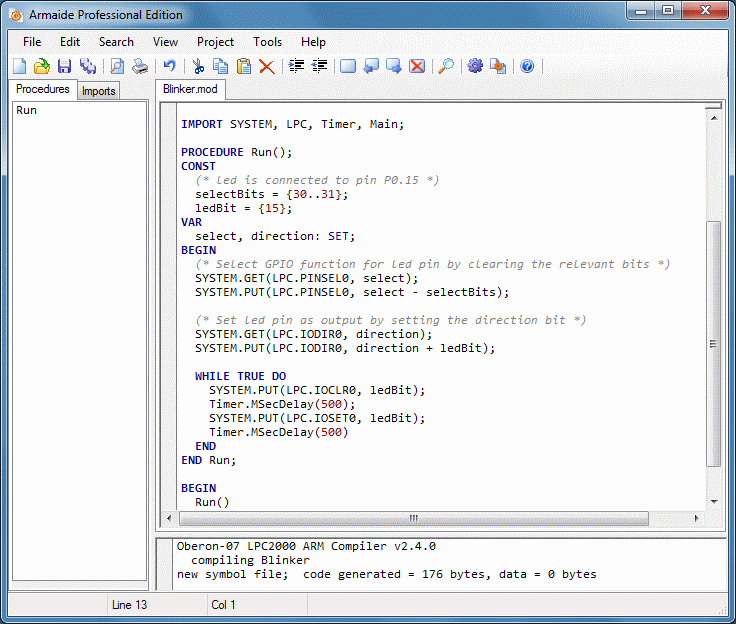Click the Print icon
736x624 pixels.
tap(140, 66)
